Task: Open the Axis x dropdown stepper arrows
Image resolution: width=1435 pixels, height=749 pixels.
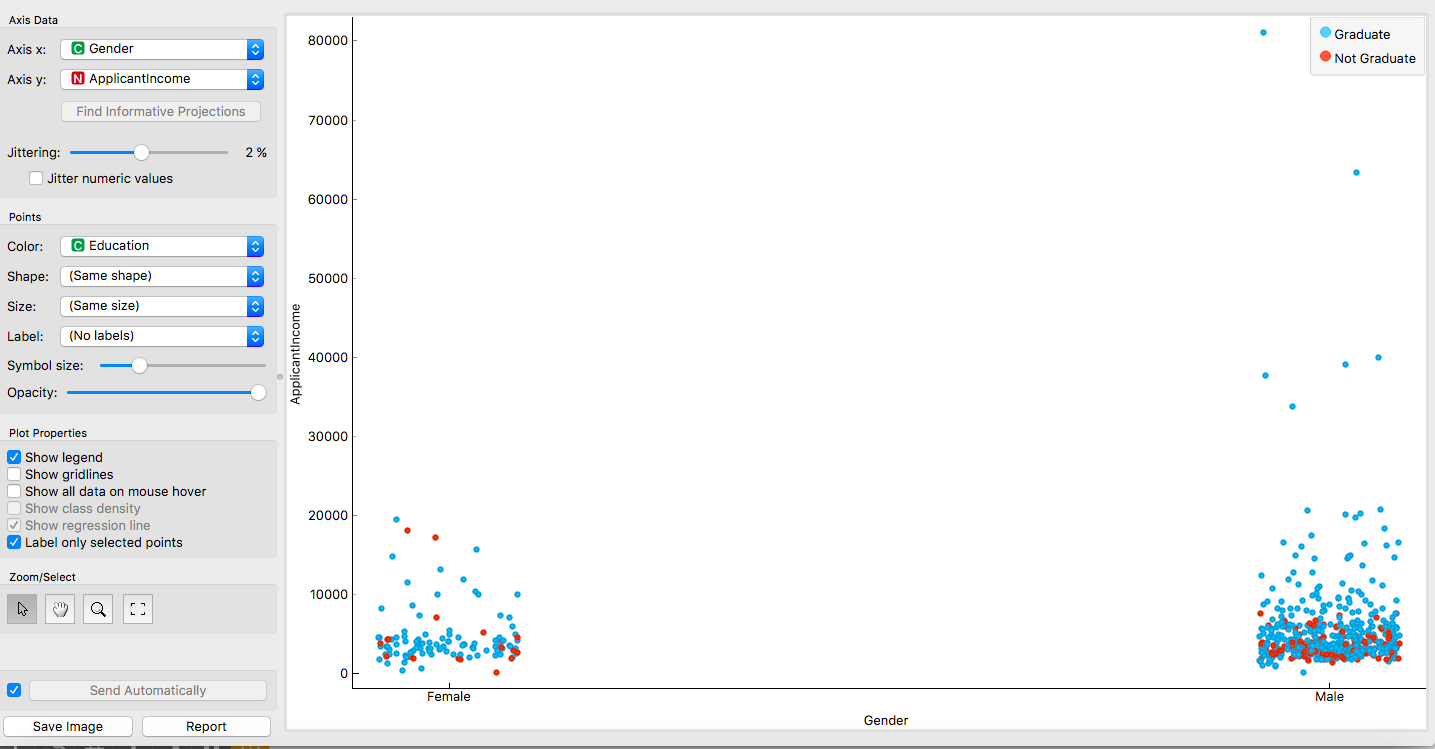Action: (254, 48)
